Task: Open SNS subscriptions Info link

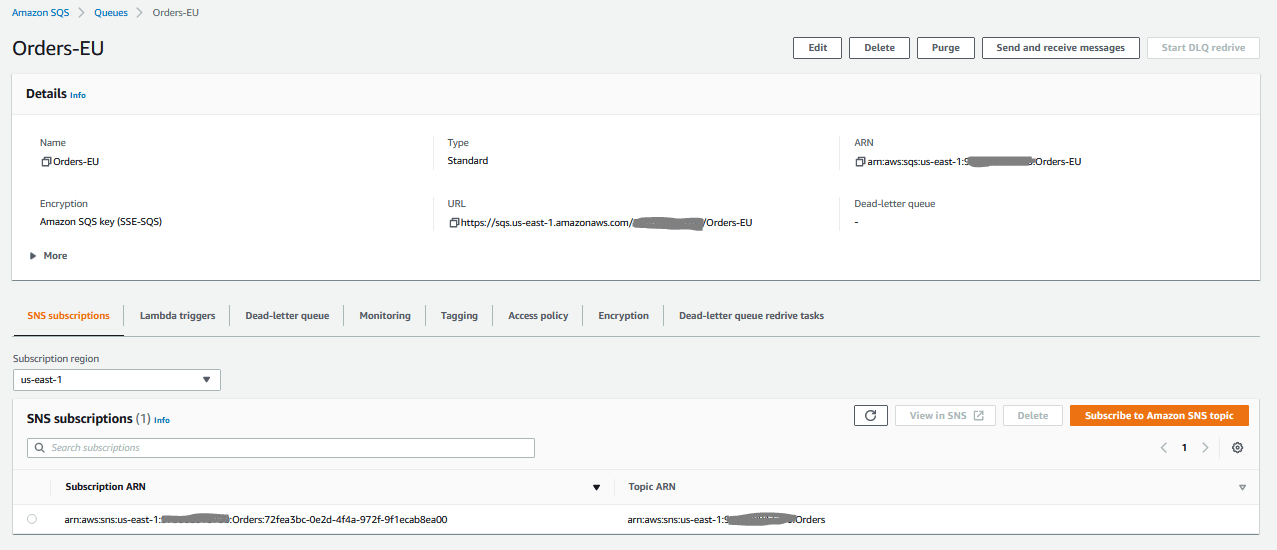Action: click(162, 420)
